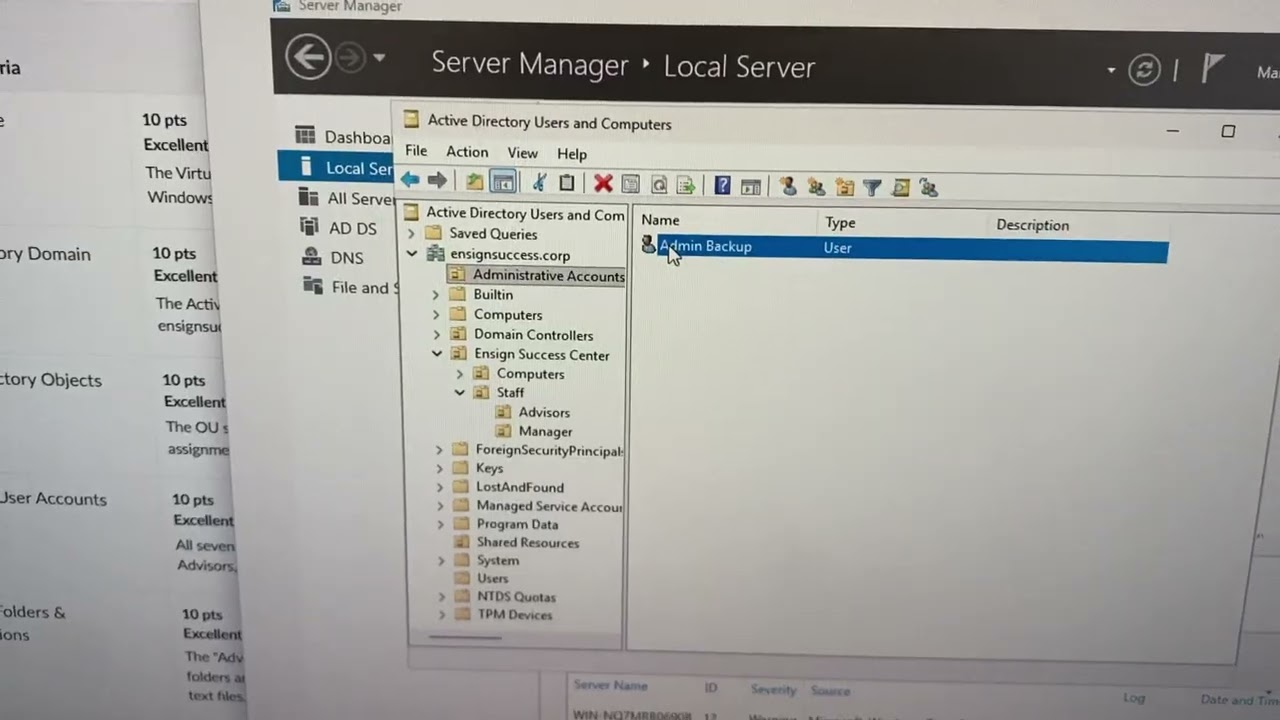The width and height of the screenshot is (1280, 720).
Task: Expand TPM Devices arrow
Action: pyautogui.click(x=442, y=615)
